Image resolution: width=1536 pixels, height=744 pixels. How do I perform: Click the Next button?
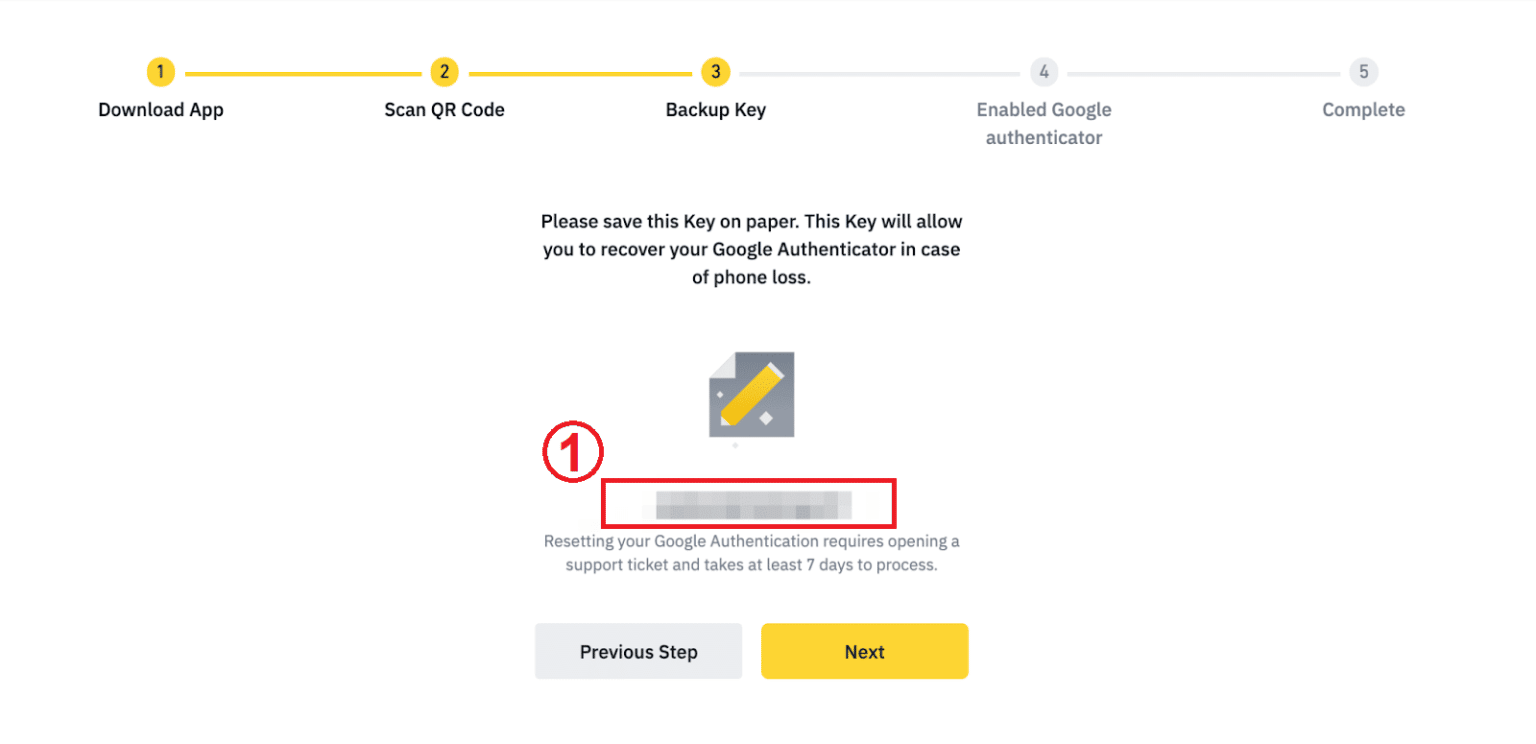(x=864, y=651)
